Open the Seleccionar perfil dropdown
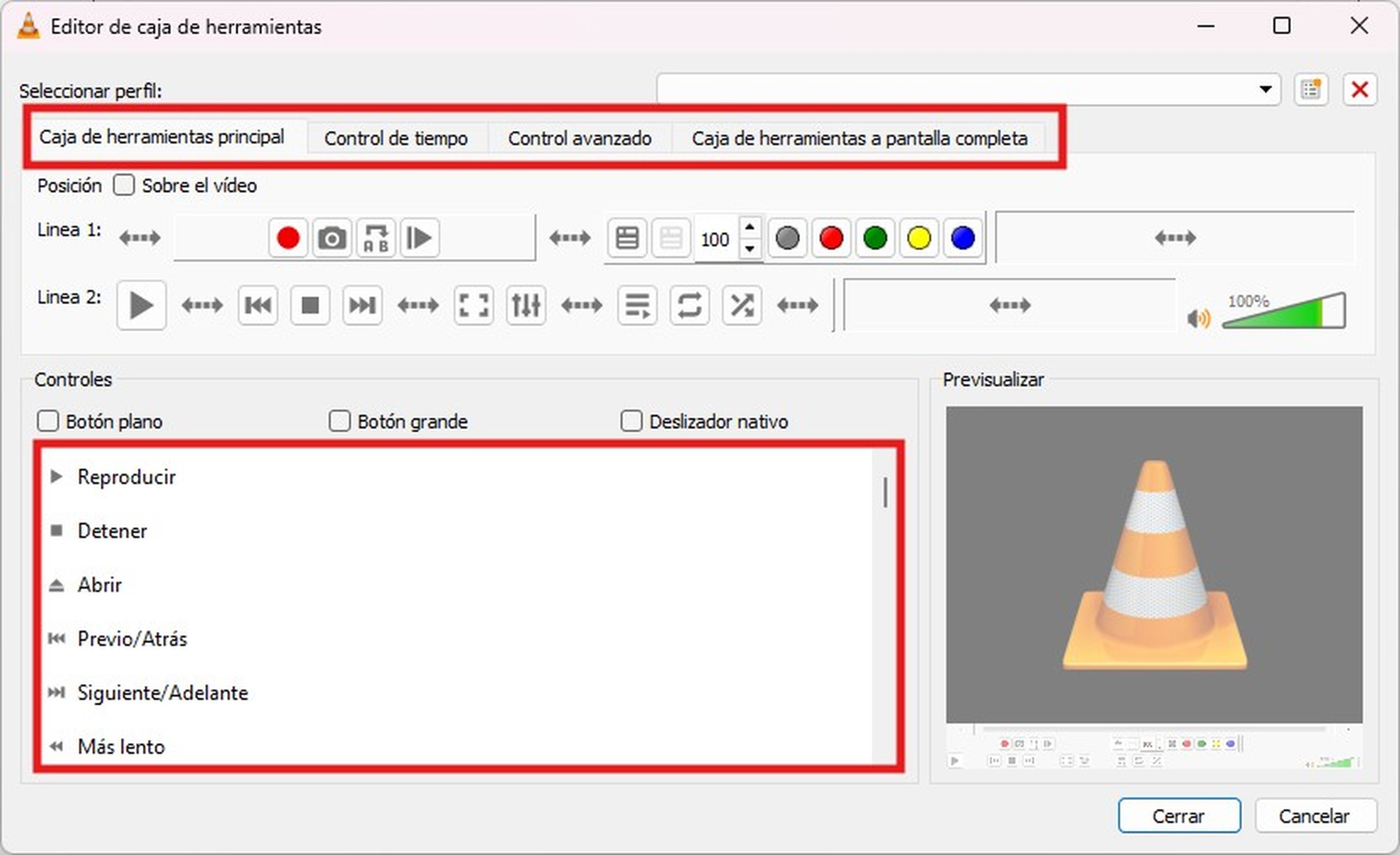 969,89
